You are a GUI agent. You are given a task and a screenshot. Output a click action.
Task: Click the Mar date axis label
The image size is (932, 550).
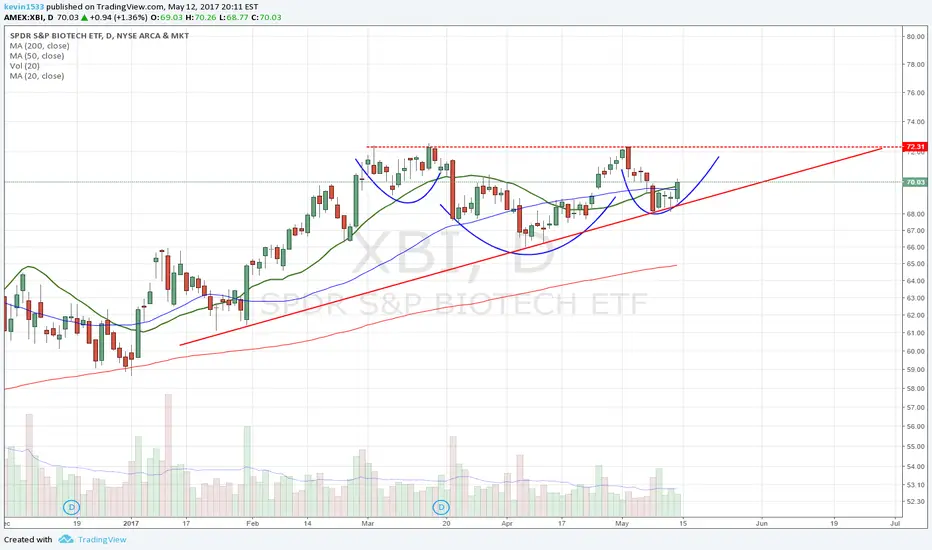click(x=367, y=524)
